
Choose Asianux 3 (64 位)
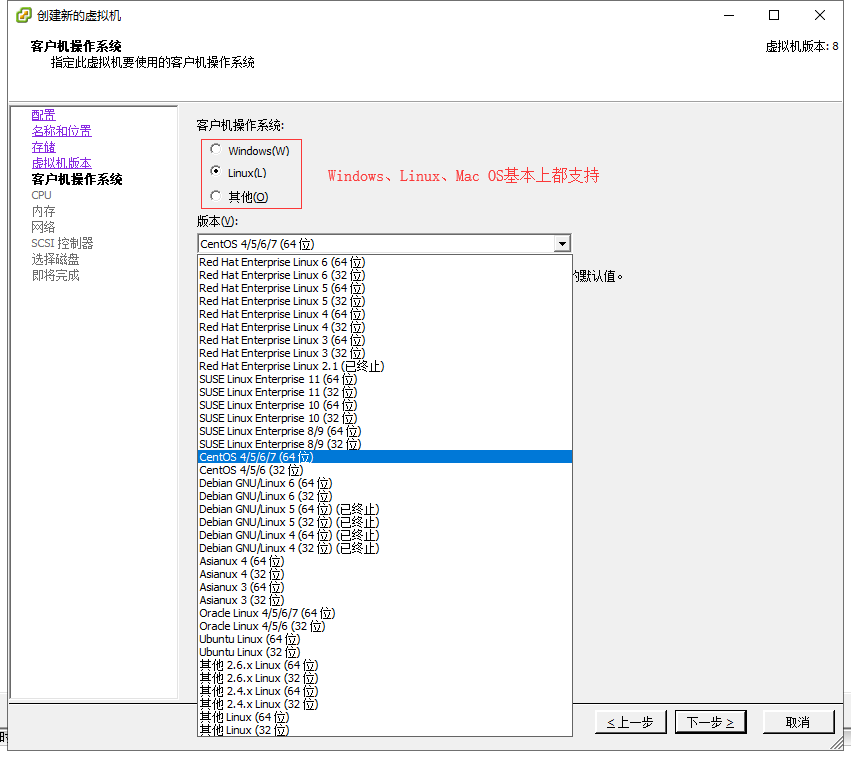pos(385,588)
